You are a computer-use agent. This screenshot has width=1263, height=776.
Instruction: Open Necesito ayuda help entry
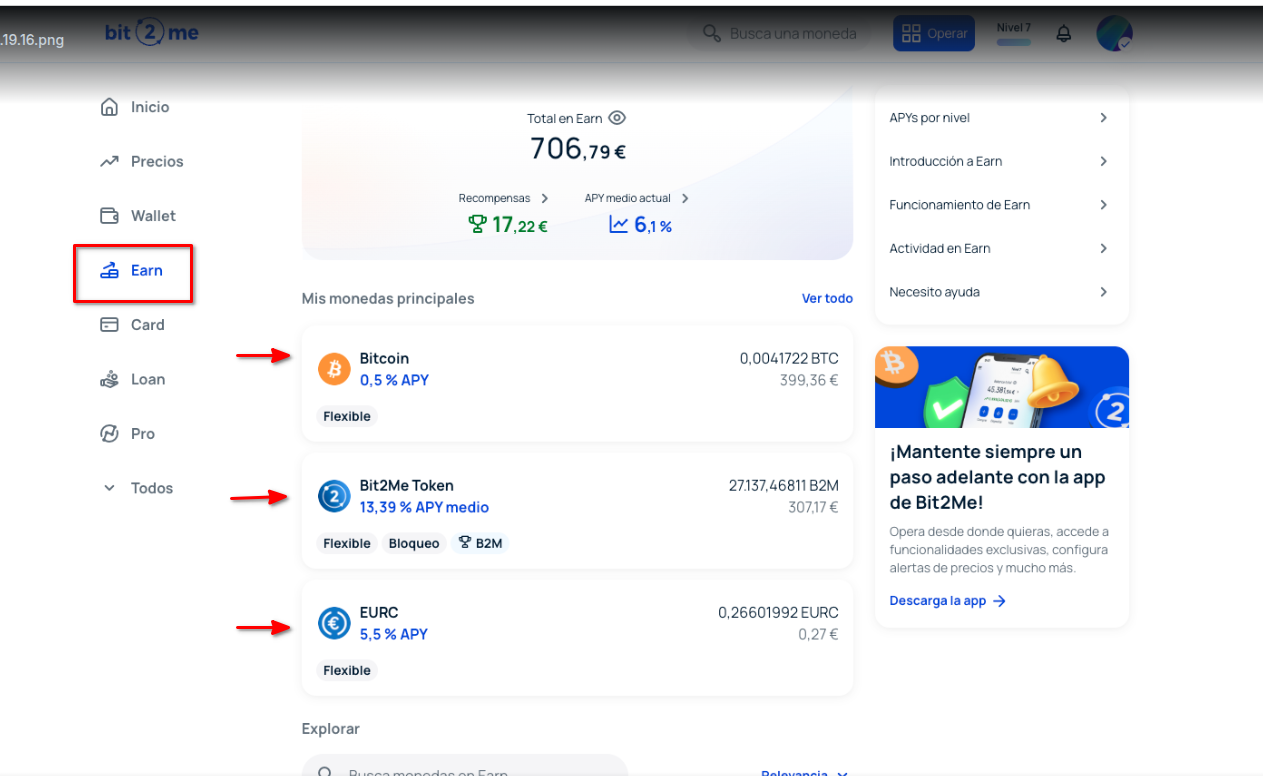click(x=1001, y=292)
